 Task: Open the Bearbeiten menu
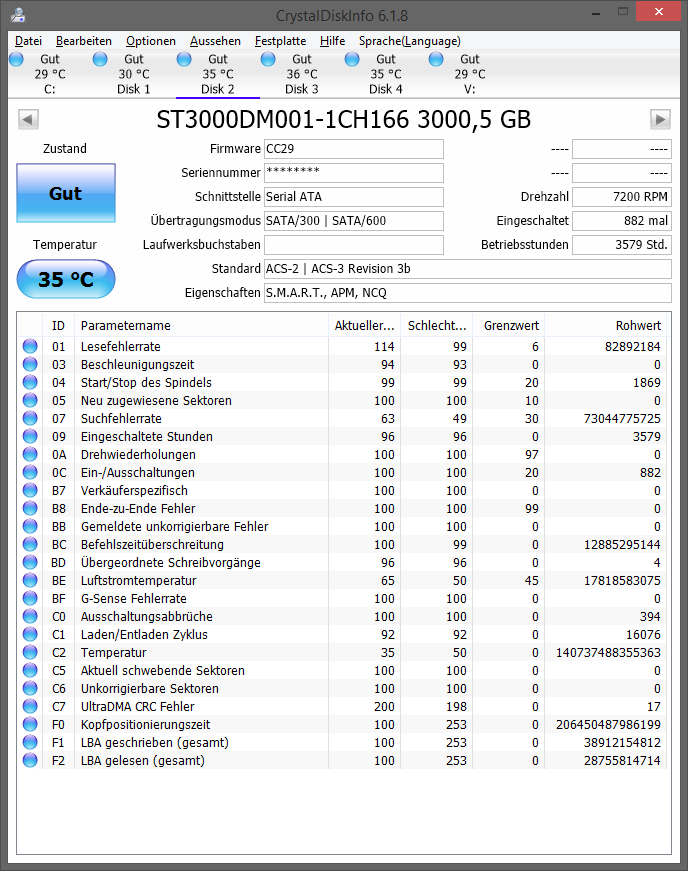pos(84,41)
